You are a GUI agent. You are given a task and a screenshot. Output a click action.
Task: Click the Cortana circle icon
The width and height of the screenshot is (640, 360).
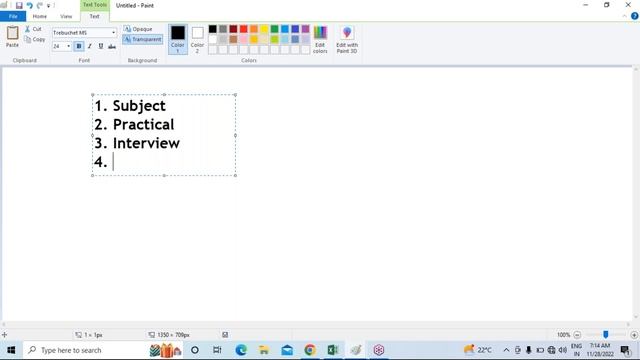pos(195,350)
